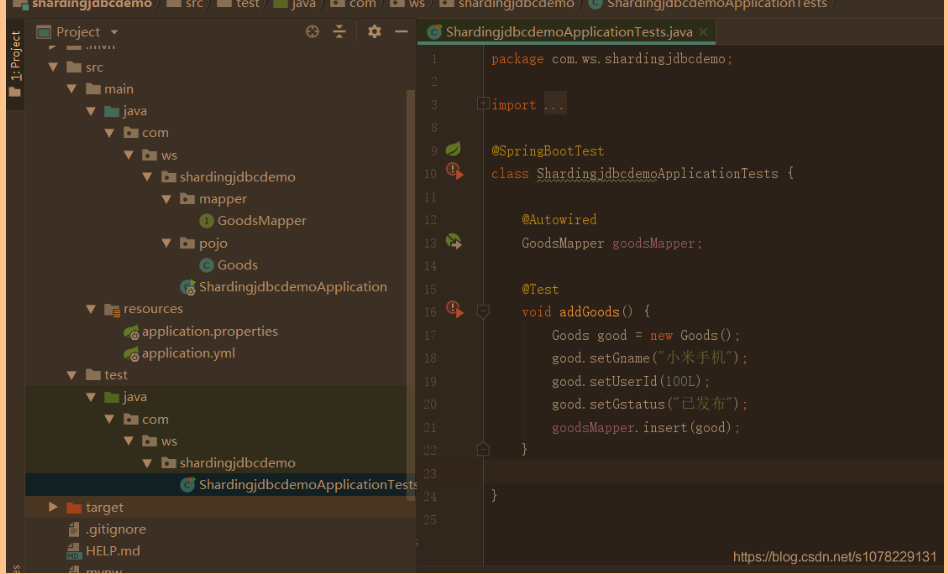Click the class name ShardingjdbcdemoApplicationTests in code
This screenshot has width=948, height=574.
658,174
